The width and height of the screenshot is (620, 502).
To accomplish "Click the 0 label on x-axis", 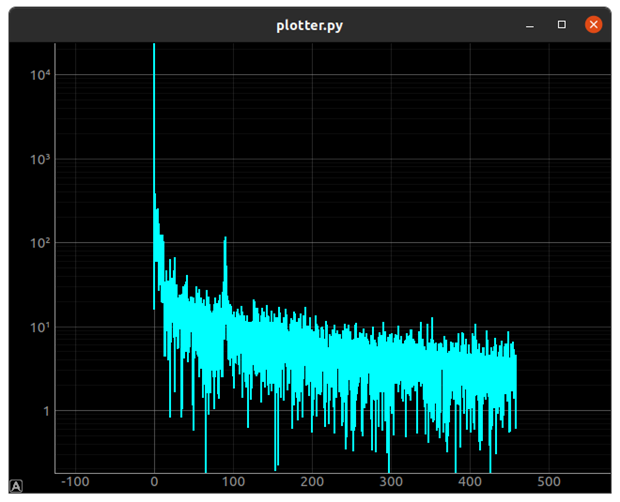I will 154,482.
